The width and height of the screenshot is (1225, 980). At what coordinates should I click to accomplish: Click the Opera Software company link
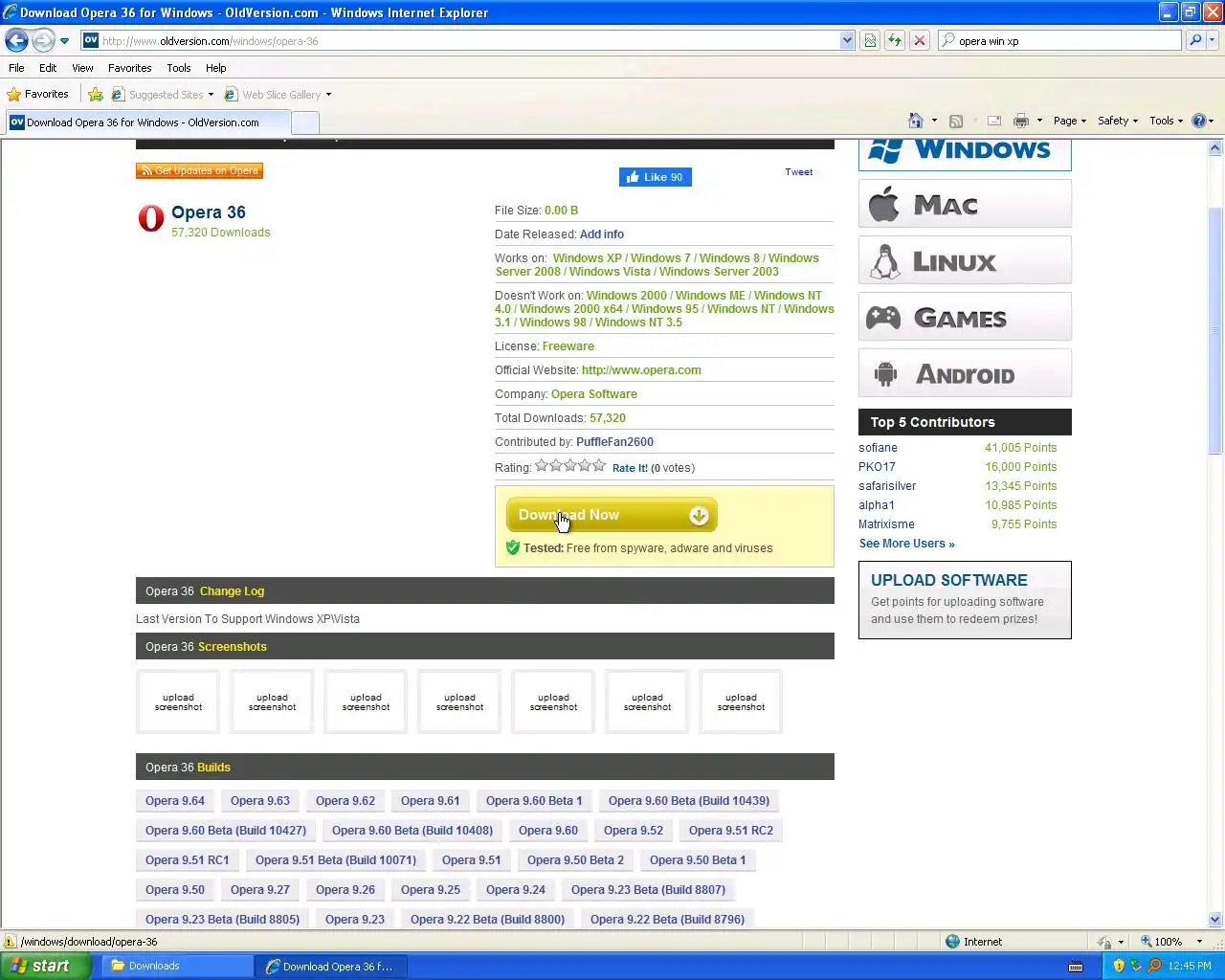[593, 394]
